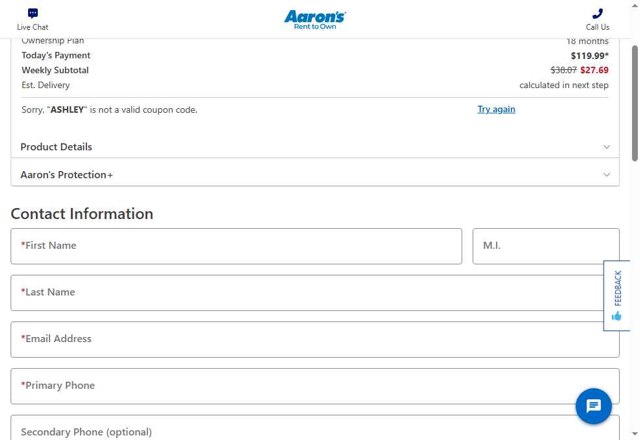Click the Today's Payment label
The width and height of the screenshot is (640, 440).
pyautogui.click(x=56, y=55)
